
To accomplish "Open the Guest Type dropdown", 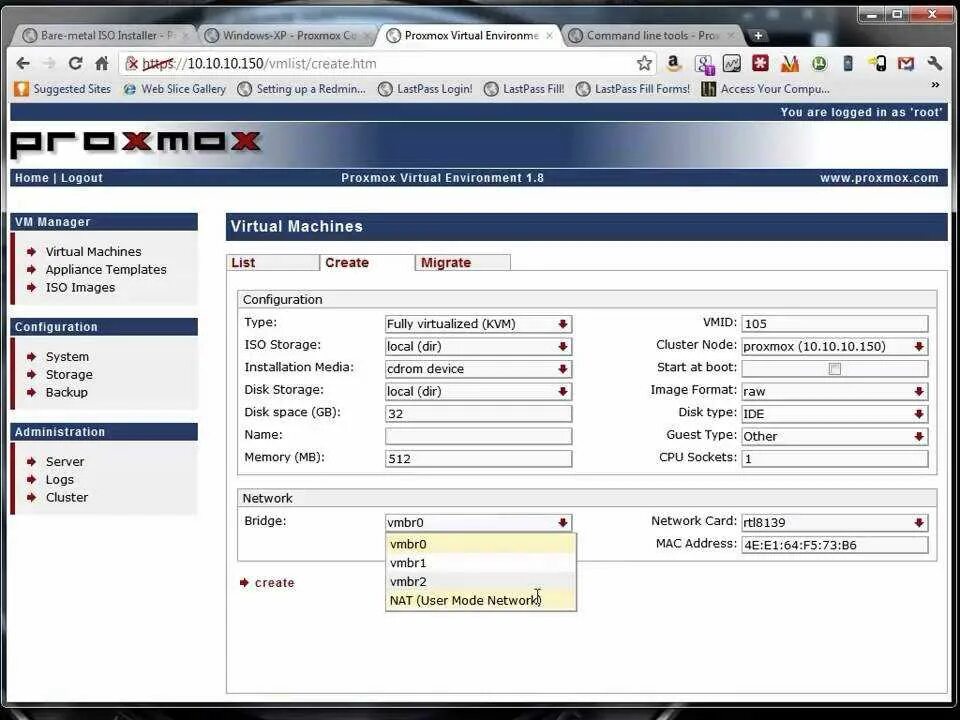I will tap(834, 437).
